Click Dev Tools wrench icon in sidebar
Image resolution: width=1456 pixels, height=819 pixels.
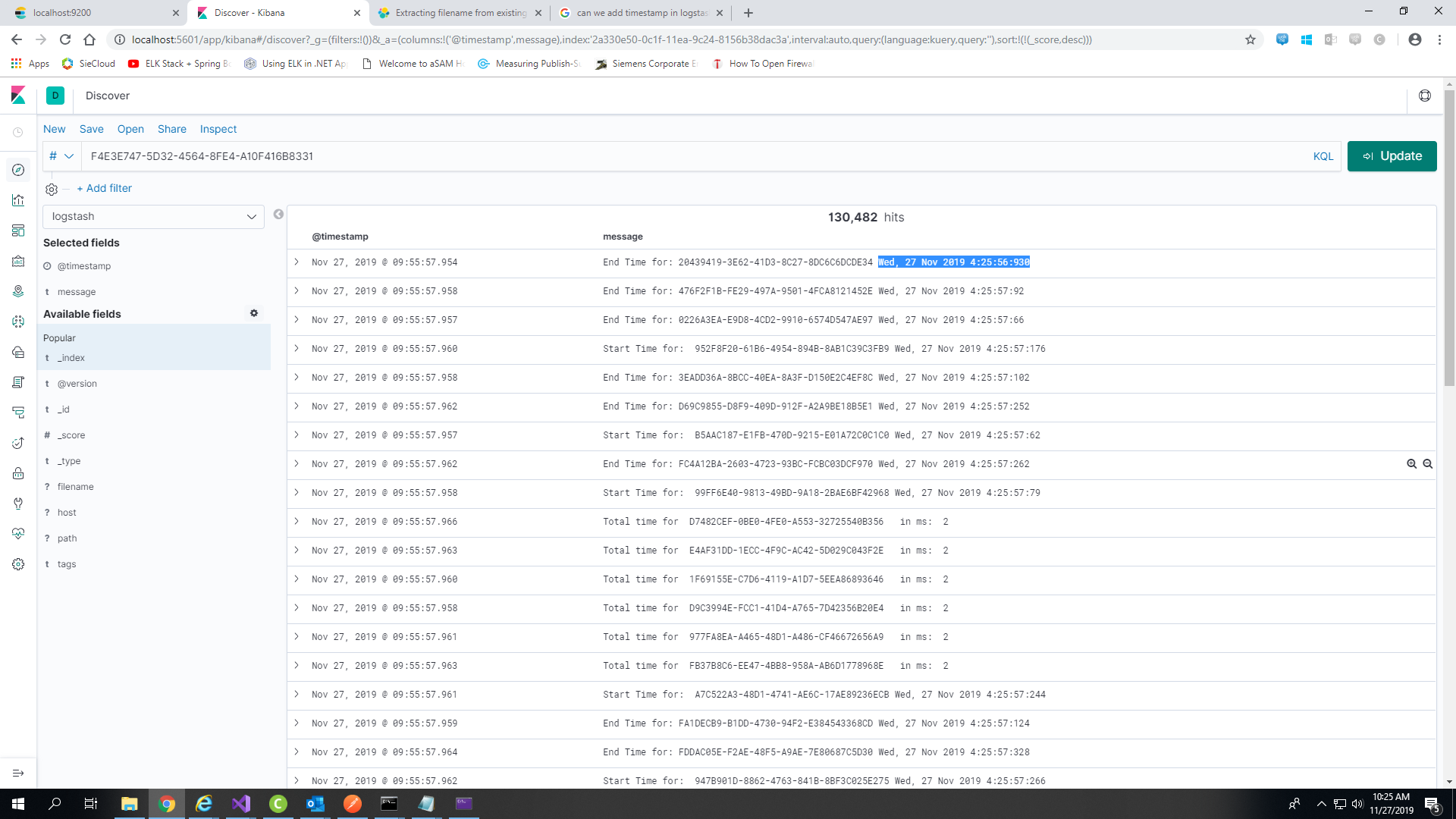pos(18,504)
